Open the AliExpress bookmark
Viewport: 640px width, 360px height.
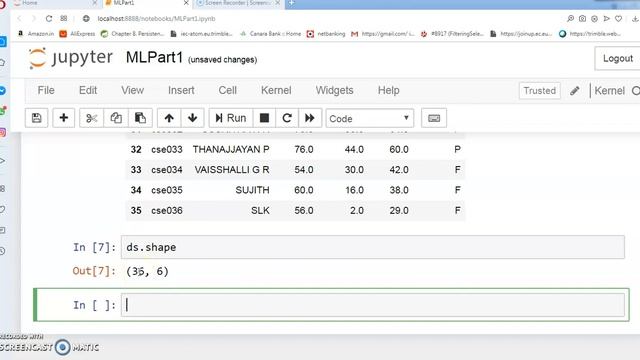pos(78,34)
